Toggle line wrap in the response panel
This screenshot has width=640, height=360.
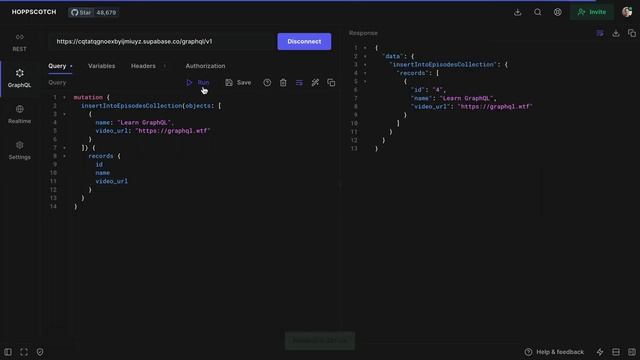pyautogui.click(x=600, y=33)
